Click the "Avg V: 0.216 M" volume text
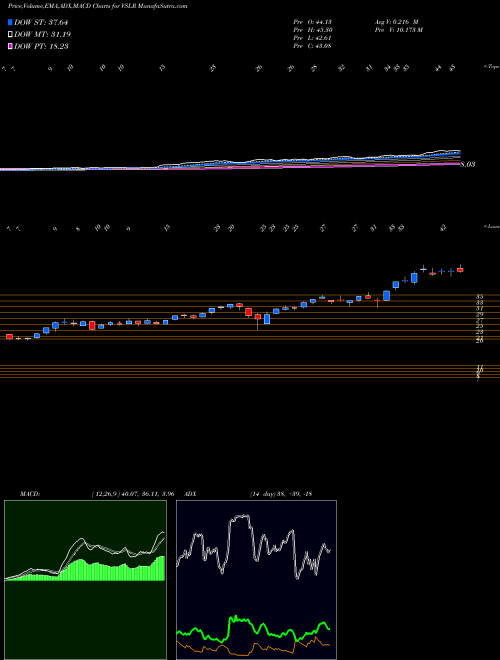The image size is (500, 660). tap(396, 22)
